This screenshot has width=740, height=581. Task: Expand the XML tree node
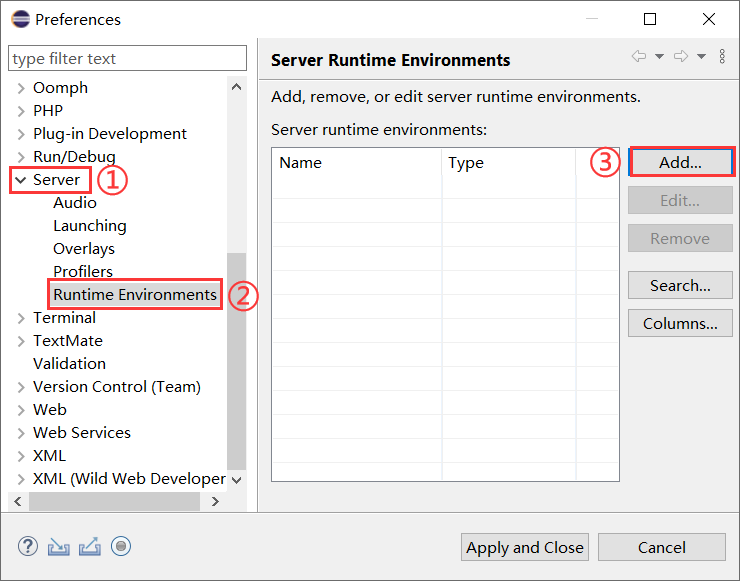pyautogui.click(x=21, y=456)
